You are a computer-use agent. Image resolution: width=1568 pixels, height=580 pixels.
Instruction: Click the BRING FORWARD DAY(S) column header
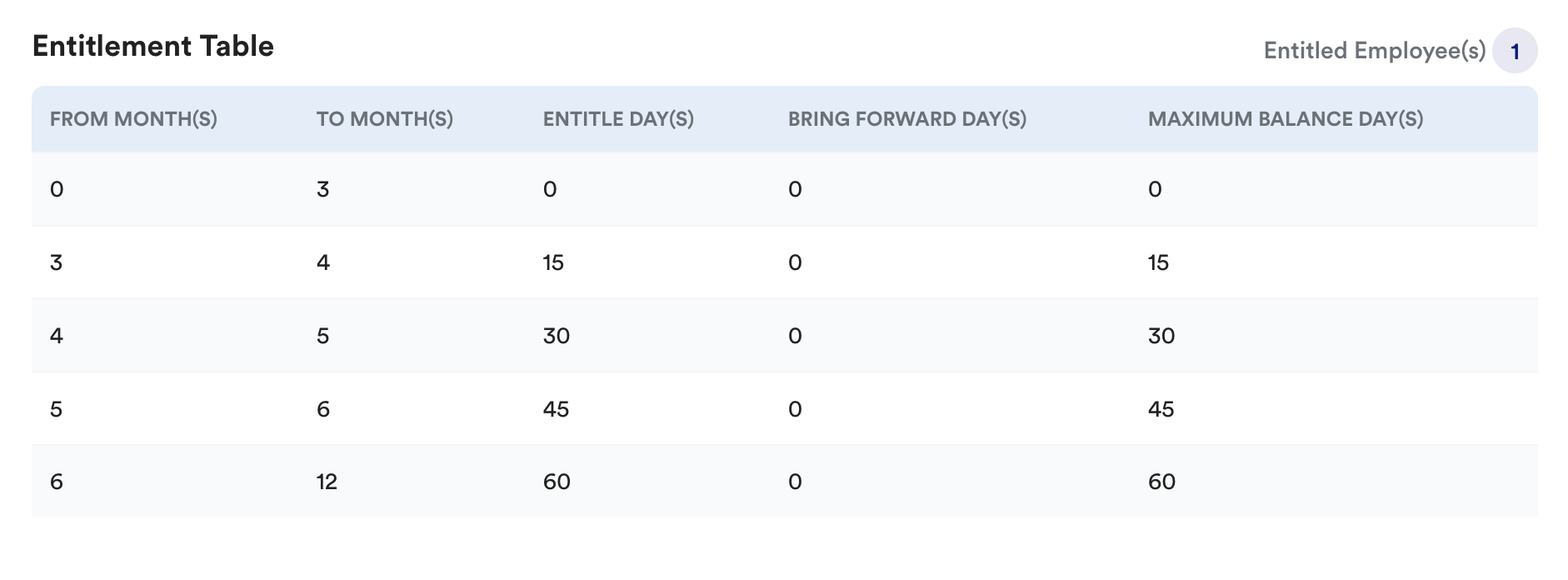[907, 119]
